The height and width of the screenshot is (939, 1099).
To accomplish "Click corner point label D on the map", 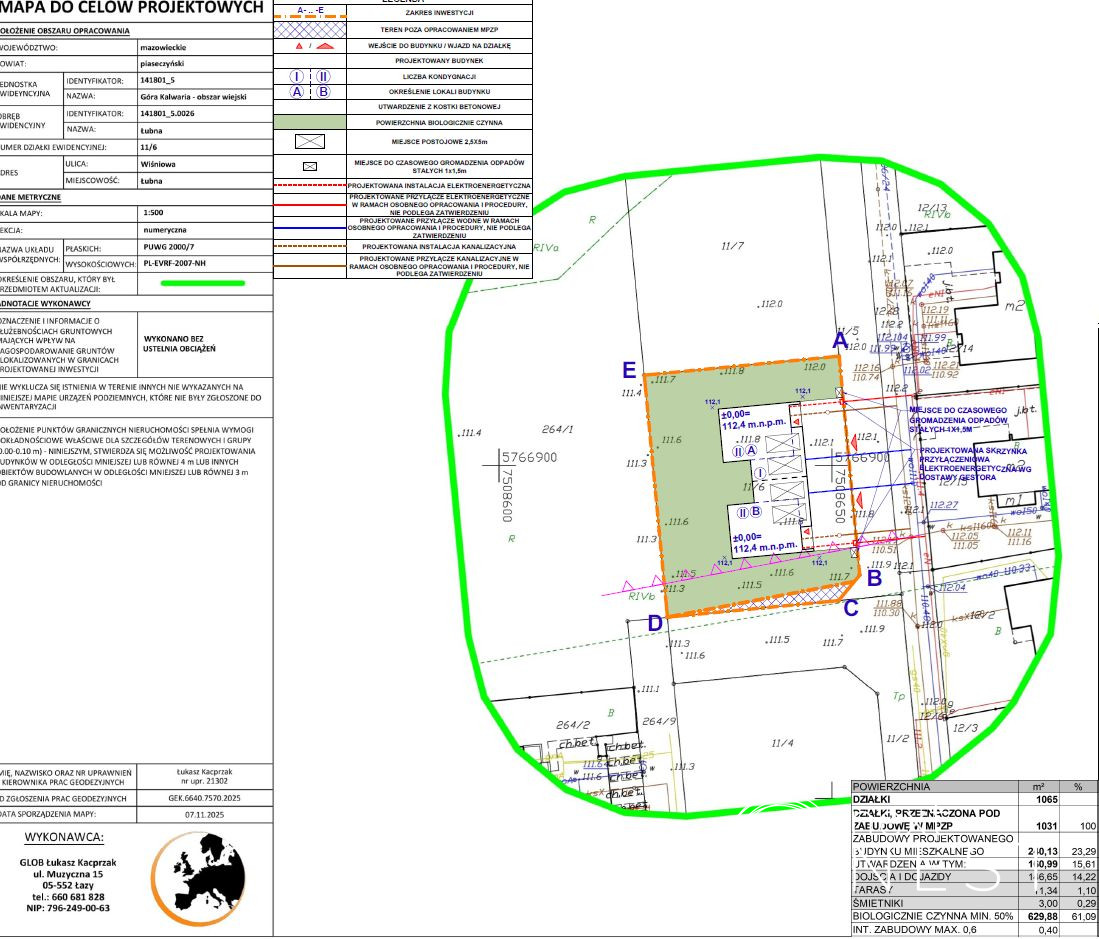I will coord(655,623).
